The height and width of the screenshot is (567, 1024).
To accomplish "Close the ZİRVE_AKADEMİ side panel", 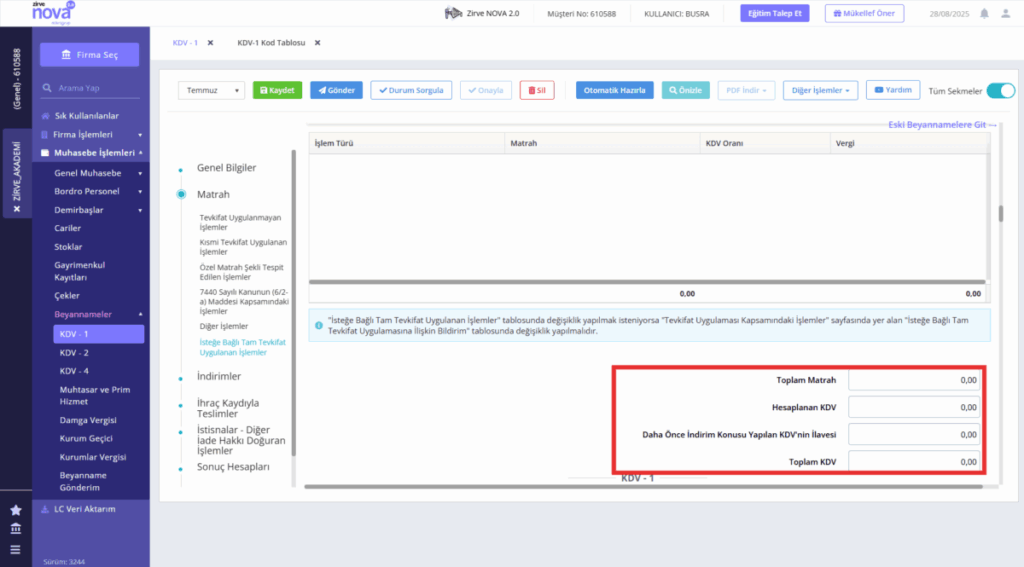I will (x=17, y=209).
